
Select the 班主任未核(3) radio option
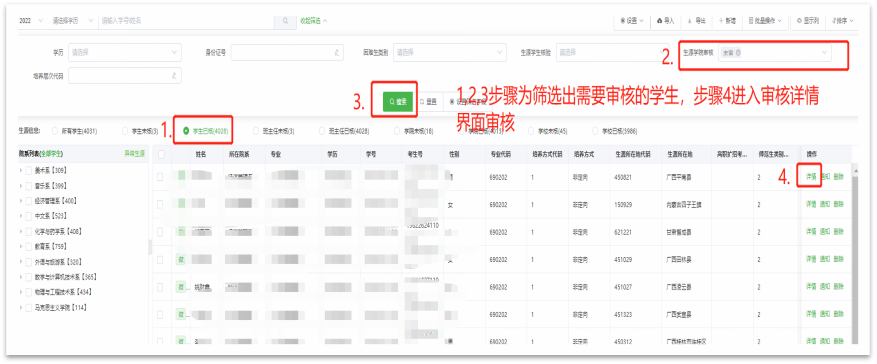[x=256, y=132]
